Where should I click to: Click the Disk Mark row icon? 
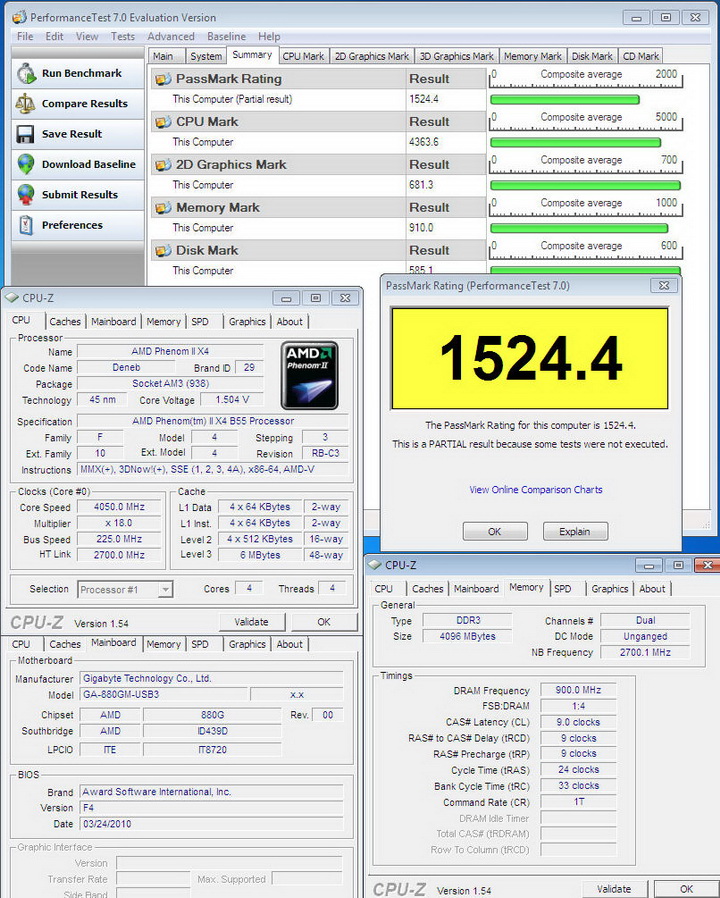pos(163,251)
